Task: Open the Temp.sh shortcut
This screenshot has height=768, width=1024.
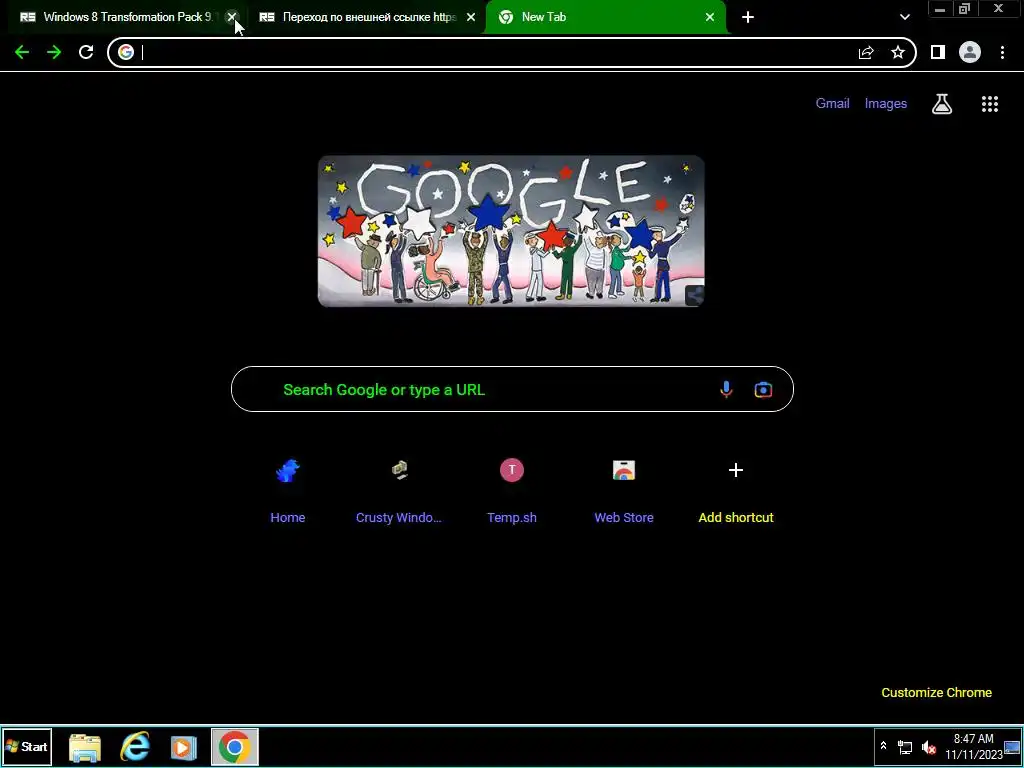Action: [512, 491]
